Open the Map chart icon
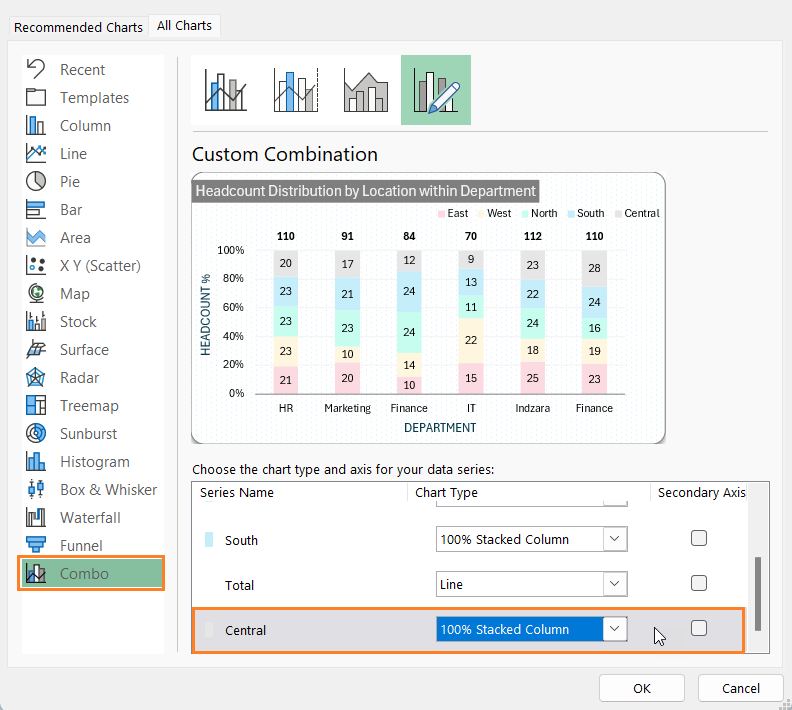 click(36, 293)
